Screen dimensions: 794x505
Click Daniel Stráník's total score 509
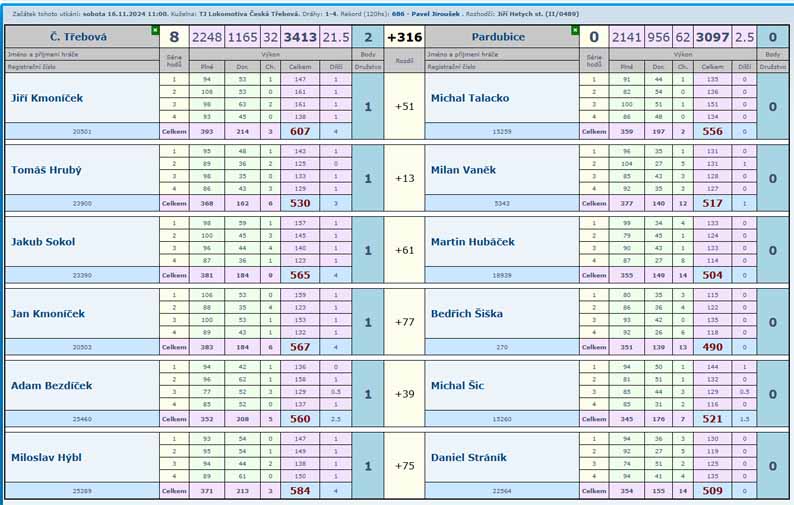(712, 491)
